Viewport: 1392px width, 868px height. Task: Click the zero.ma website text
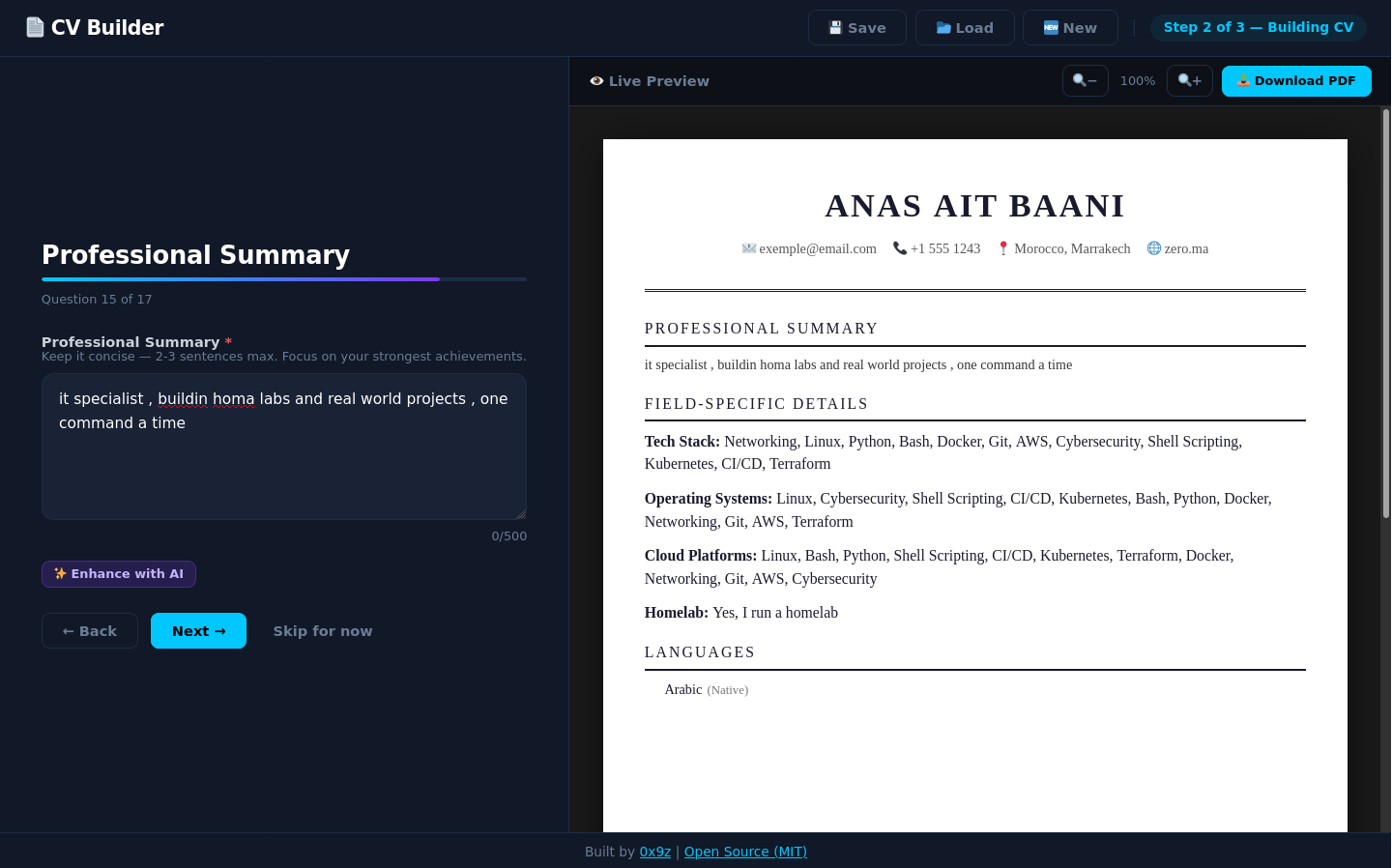point(1186,249)
